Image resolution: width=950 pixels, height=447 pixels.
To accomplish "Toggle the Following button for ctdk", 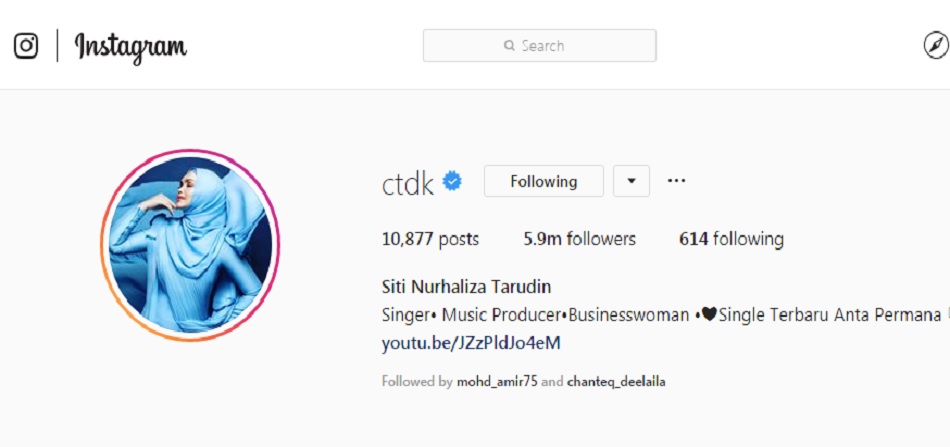I will point(543,181).
